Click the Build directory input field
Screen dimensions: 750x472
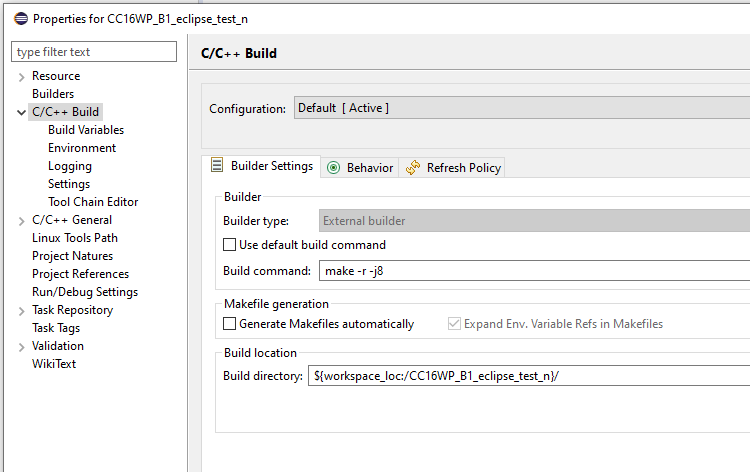tap(529, 375)
